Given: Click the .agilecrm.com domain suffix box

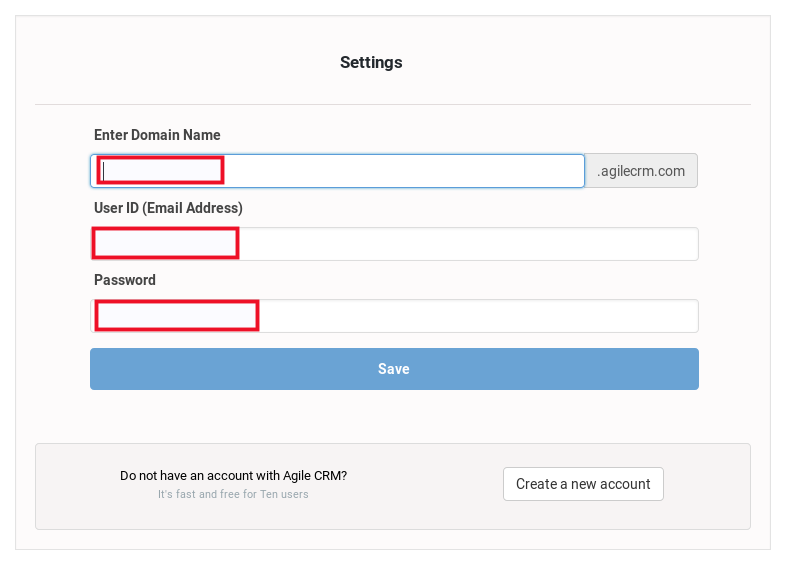Looking at the screenshot, I should [x=641, y=171].
